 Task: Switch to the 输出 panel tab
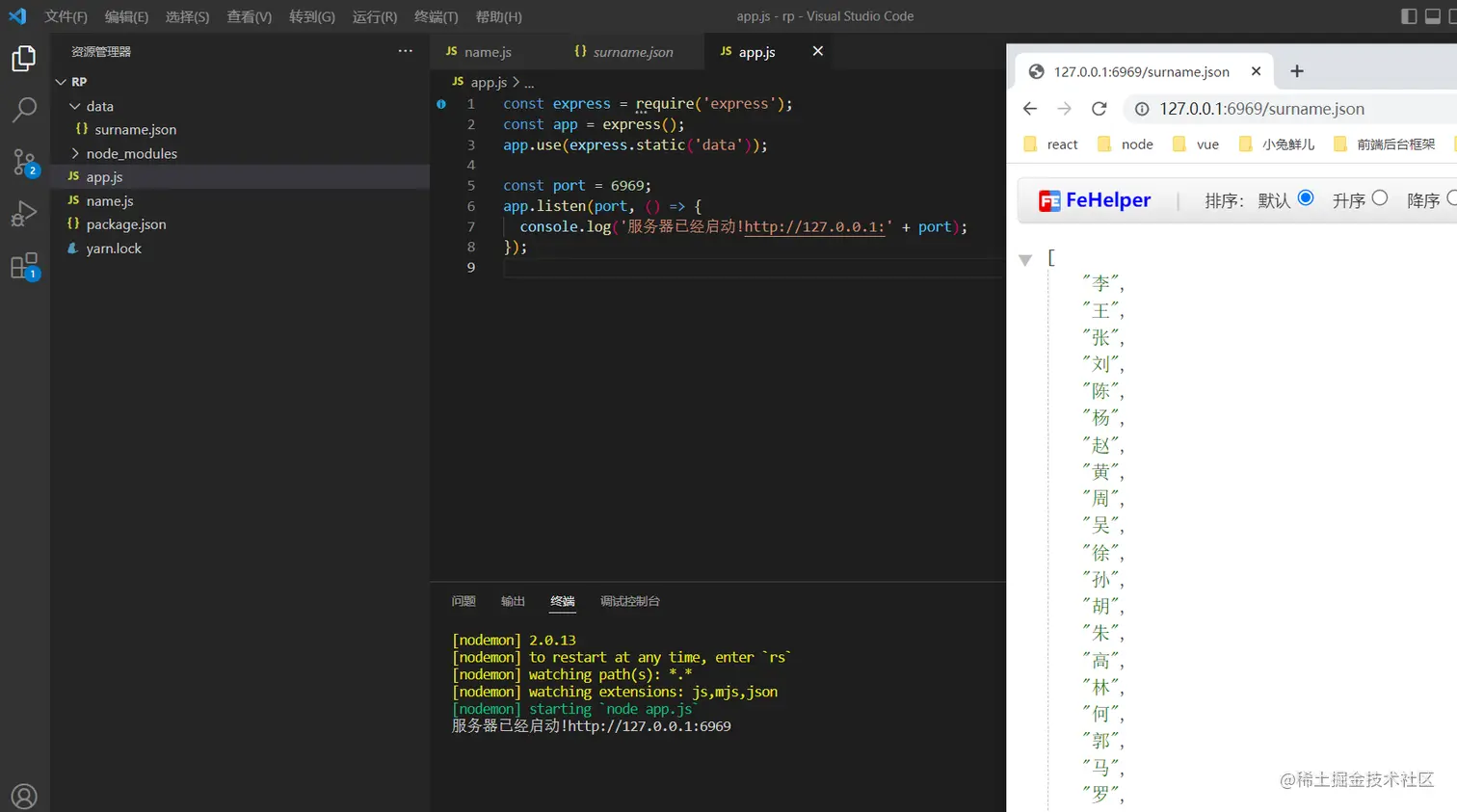point(513,601)
